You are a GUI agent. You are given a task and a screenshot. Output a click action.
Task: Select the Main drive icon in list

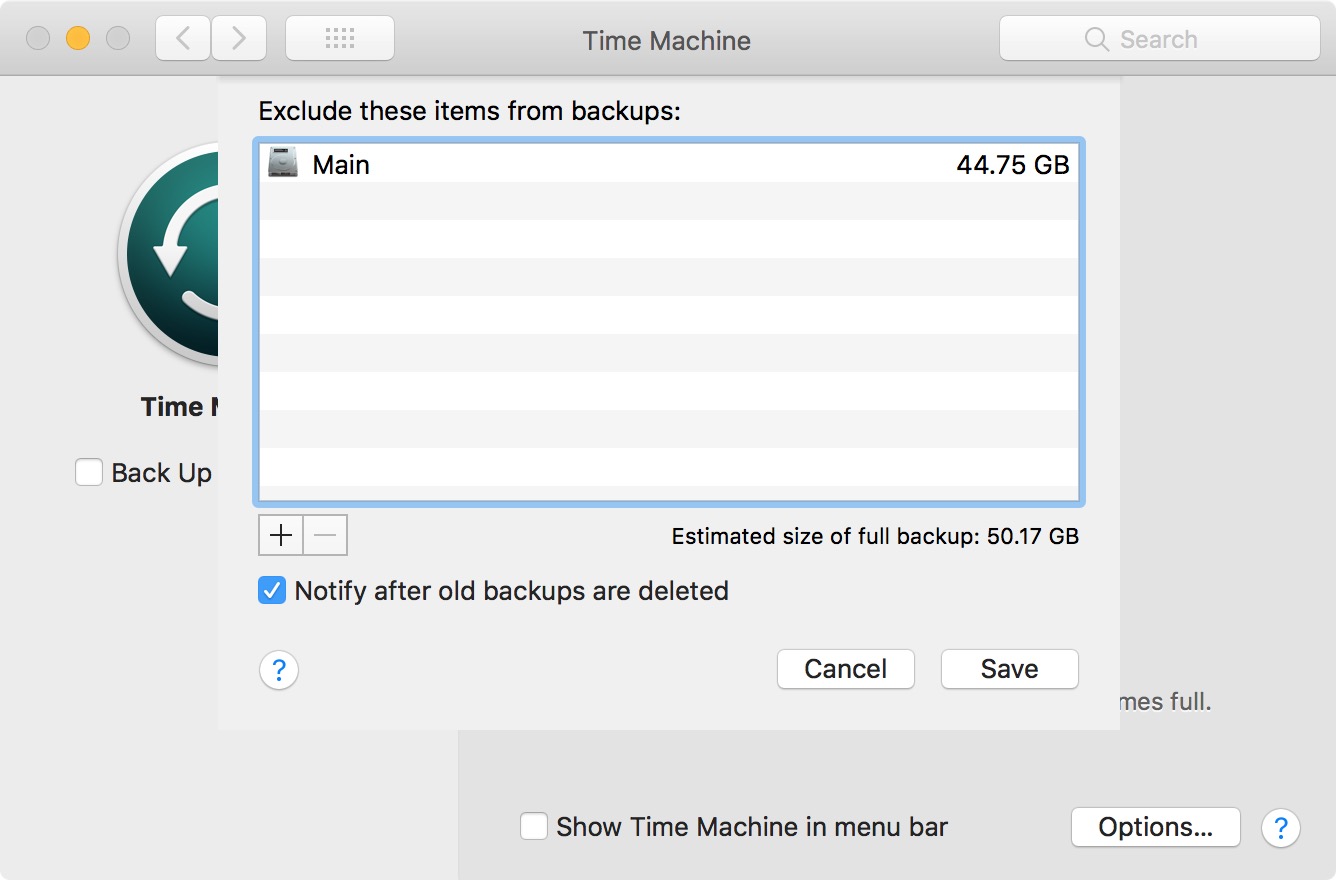pyautogui.click(x=283, y=163)
